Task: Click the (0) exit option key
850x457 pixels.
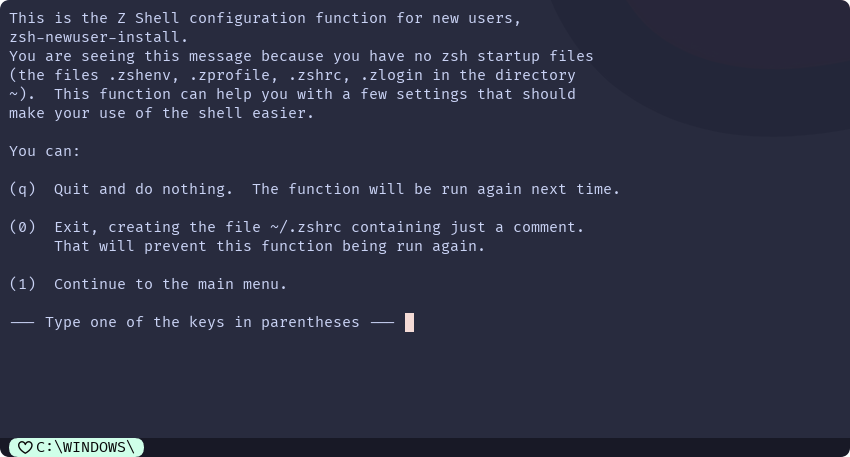Action: click(22, 227)
